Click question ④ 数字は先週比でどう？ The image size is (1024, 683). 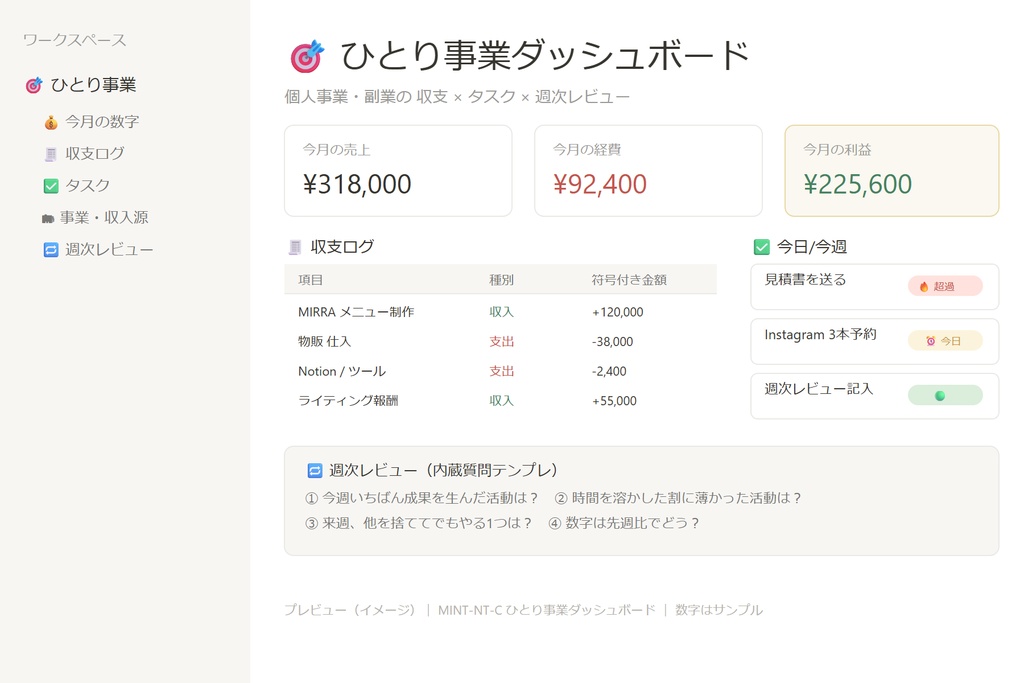pyautogui.click(x=624, y=524)
